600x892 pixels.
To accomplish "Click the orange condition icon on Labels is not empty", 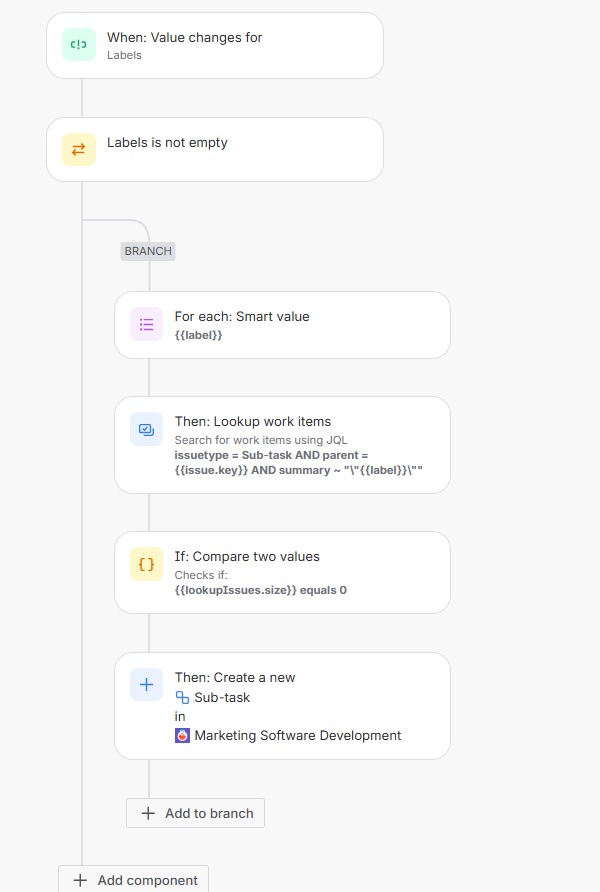I will (x=78, y=149).
